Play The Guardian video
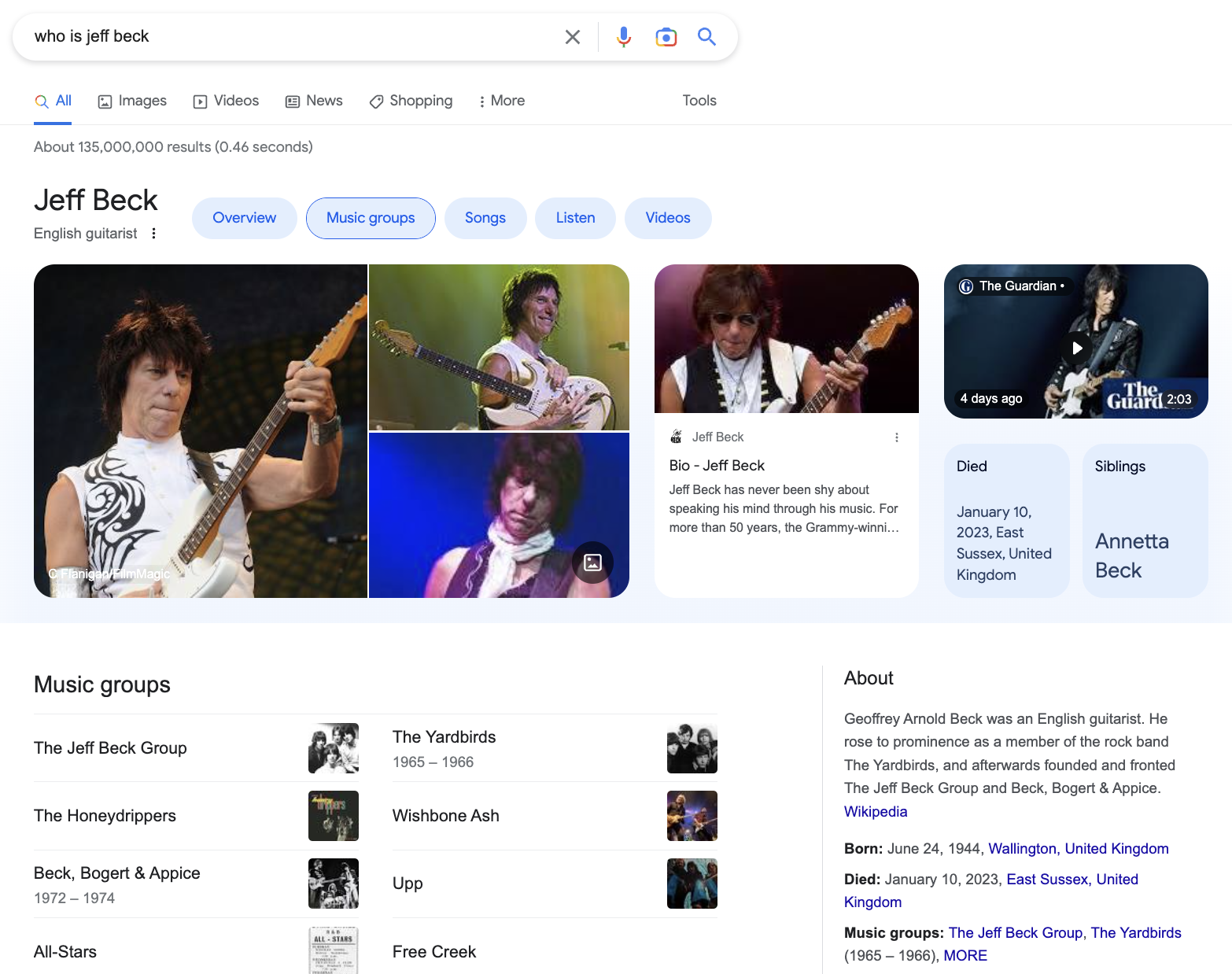This screenshot has height=974, width=1232. point(1076,348)
